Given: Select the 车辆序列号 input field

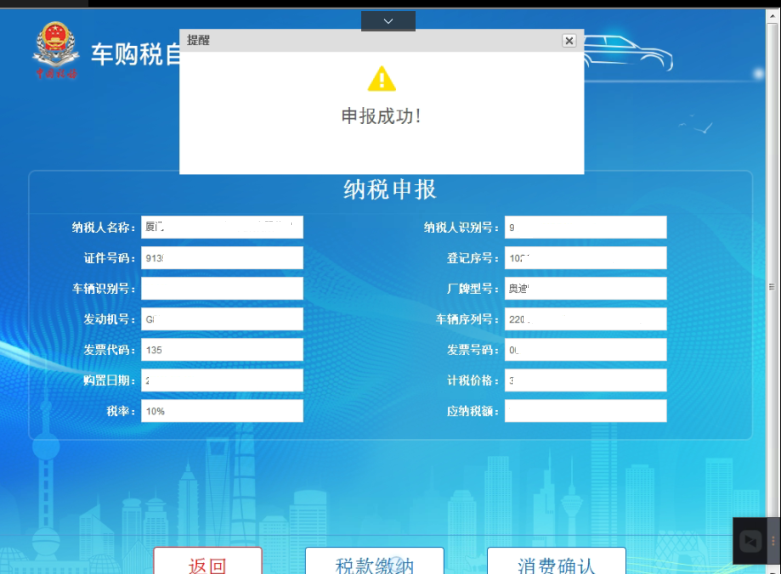Looking at the screenshot, I should (586, 319).
